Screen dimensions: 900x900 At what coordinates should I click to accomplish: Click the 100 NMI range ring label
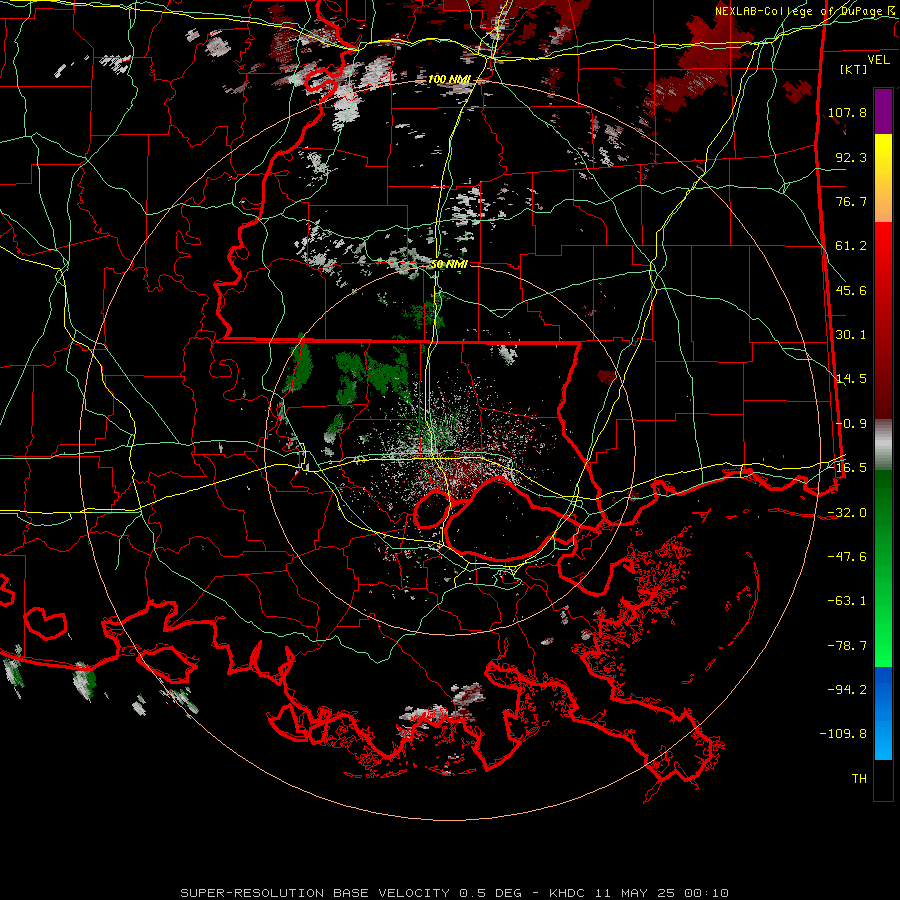(x=449, y=79)
